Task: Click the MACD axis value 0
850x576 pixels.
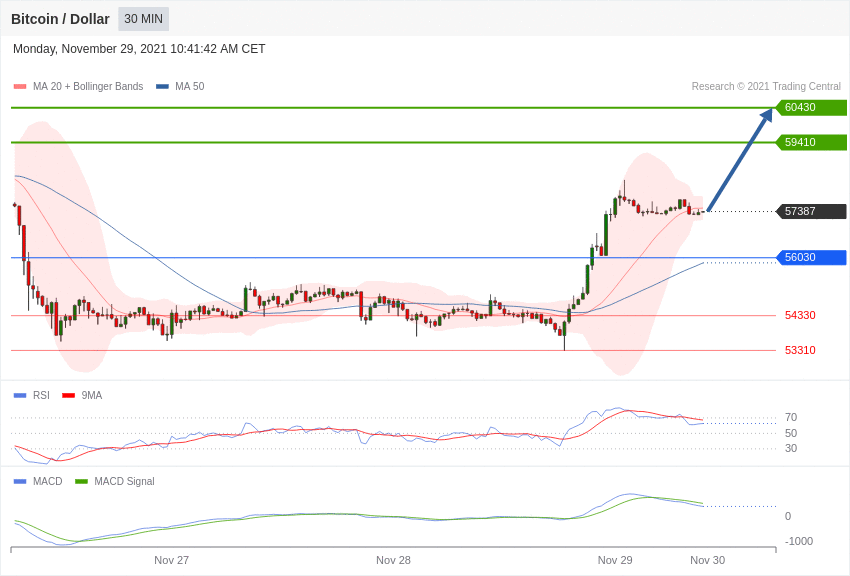Action: click(x=788, y=516)
